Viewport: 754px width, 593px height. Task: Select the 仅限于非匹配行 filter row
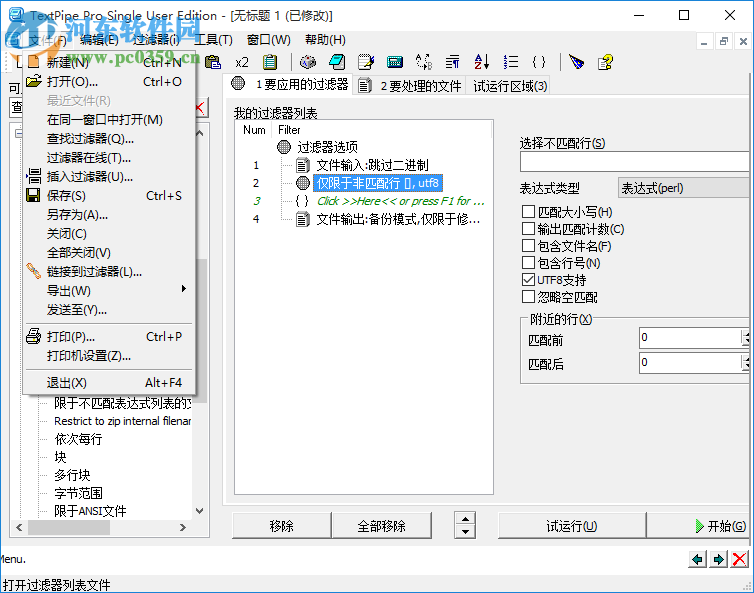pyautogui.click(x=377, y=183)
